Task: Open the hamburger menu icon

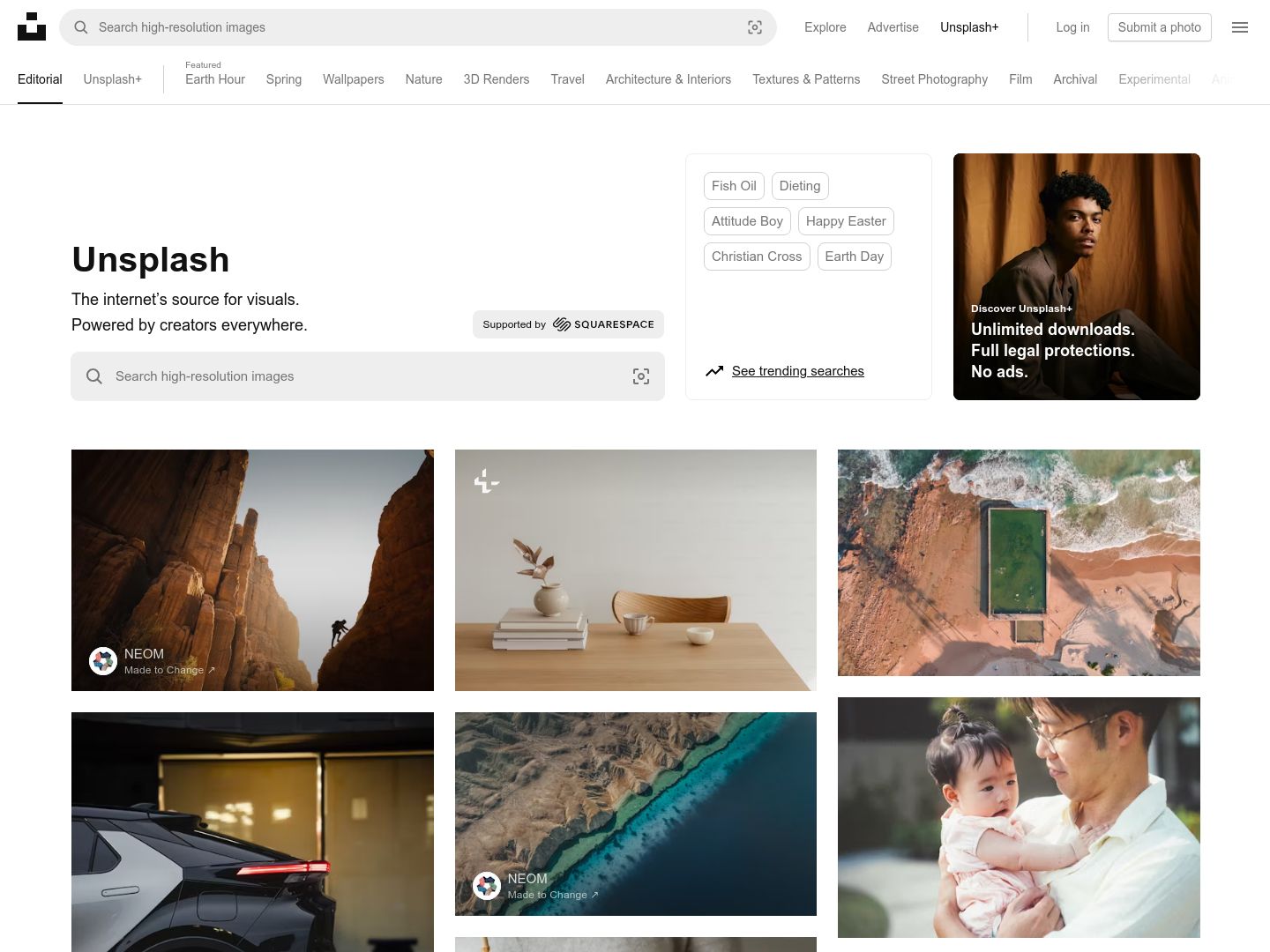Action: click(x=1240, y=27)
